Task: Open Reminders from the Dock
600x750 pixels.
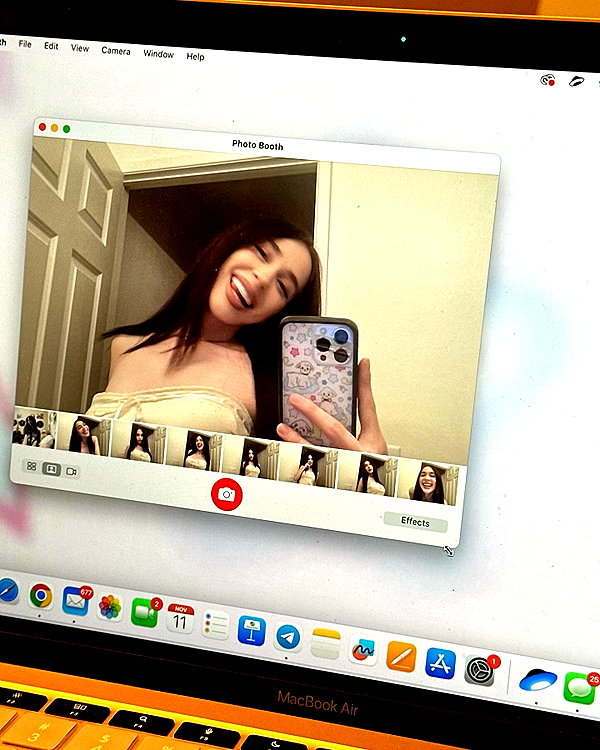Action: pyautogui.click(x=215, y=624)
